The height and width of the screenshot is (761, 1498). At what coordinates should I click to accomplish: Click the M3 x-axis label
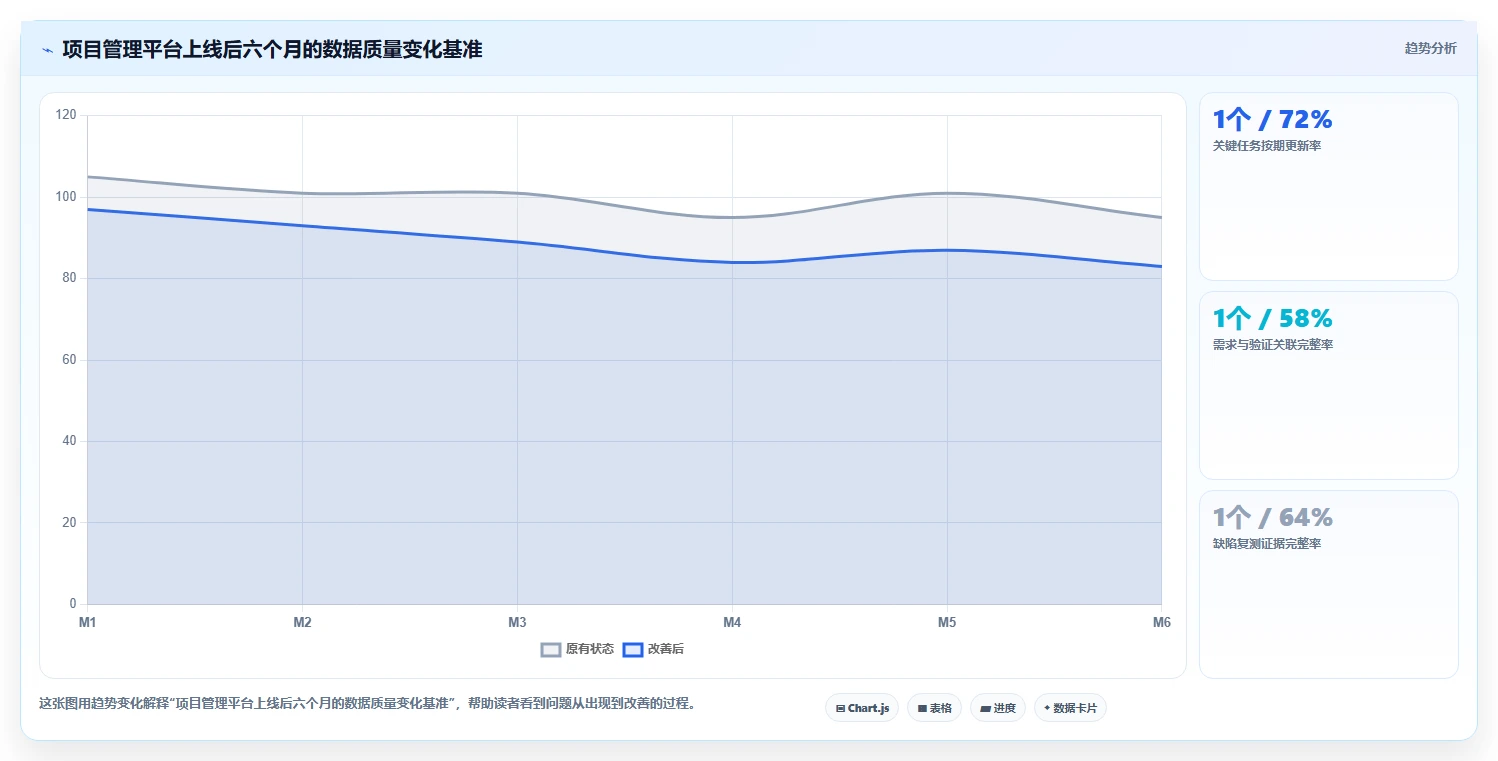tap(517, 622)
